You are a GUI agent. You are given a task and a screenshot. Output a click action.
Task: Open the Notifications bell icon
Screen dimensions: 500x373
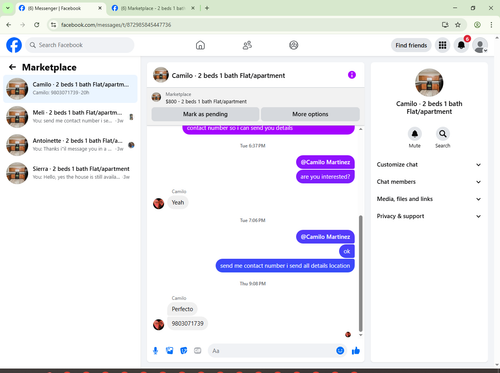point(461,45)
